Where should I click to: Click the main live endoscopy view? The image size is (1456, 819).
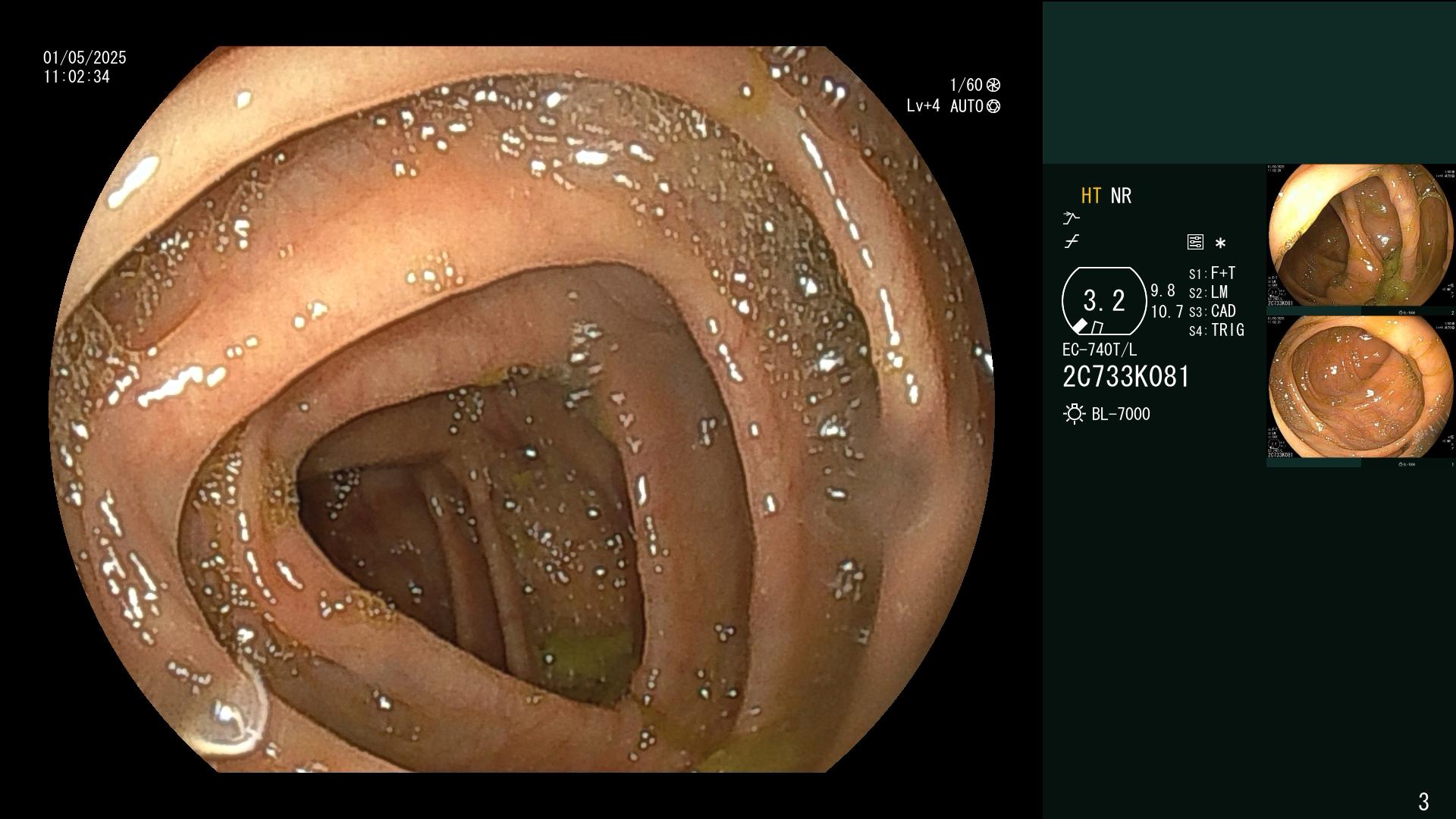(x=522, y=409)
